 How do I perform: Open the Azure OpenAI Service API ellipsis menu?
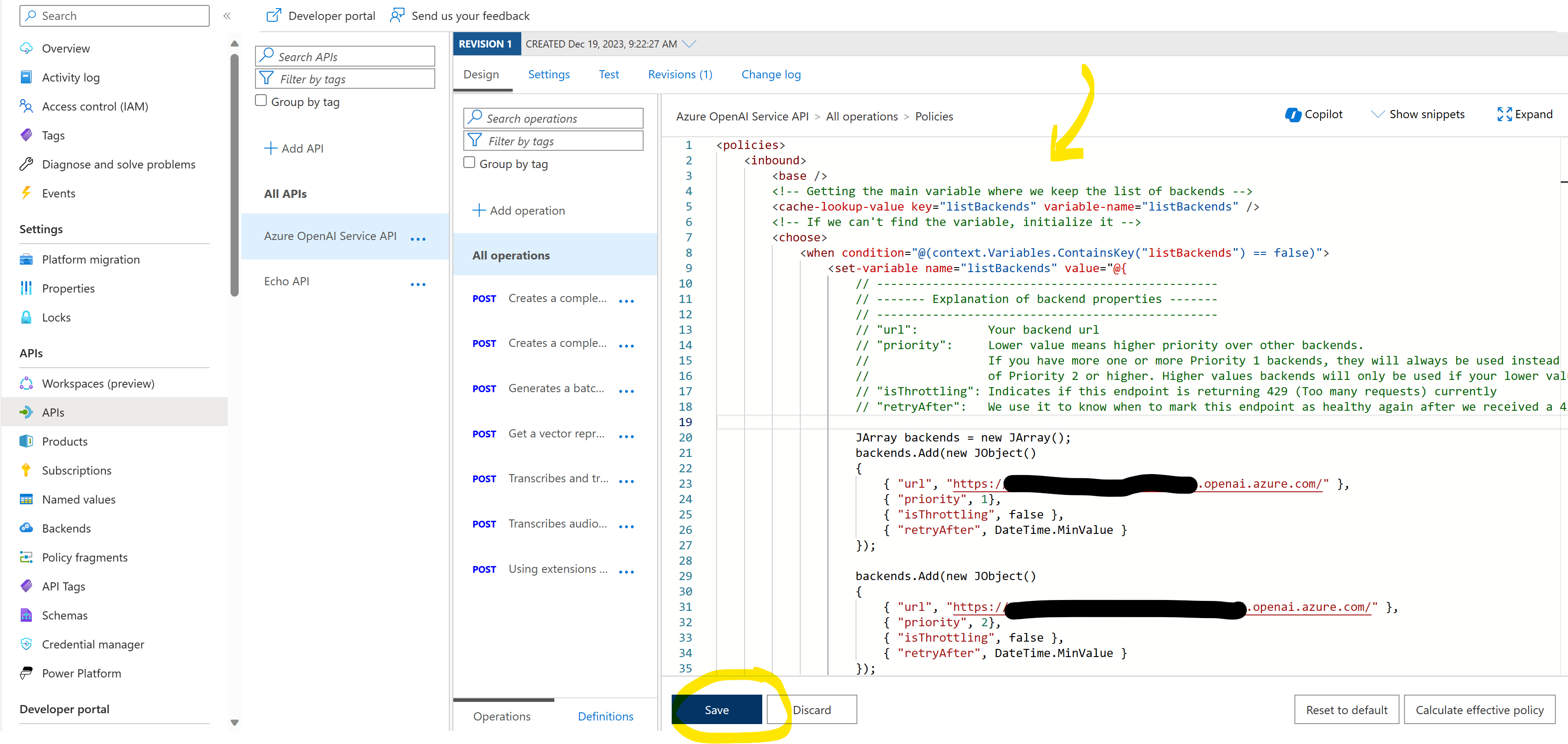pos(418,240)
